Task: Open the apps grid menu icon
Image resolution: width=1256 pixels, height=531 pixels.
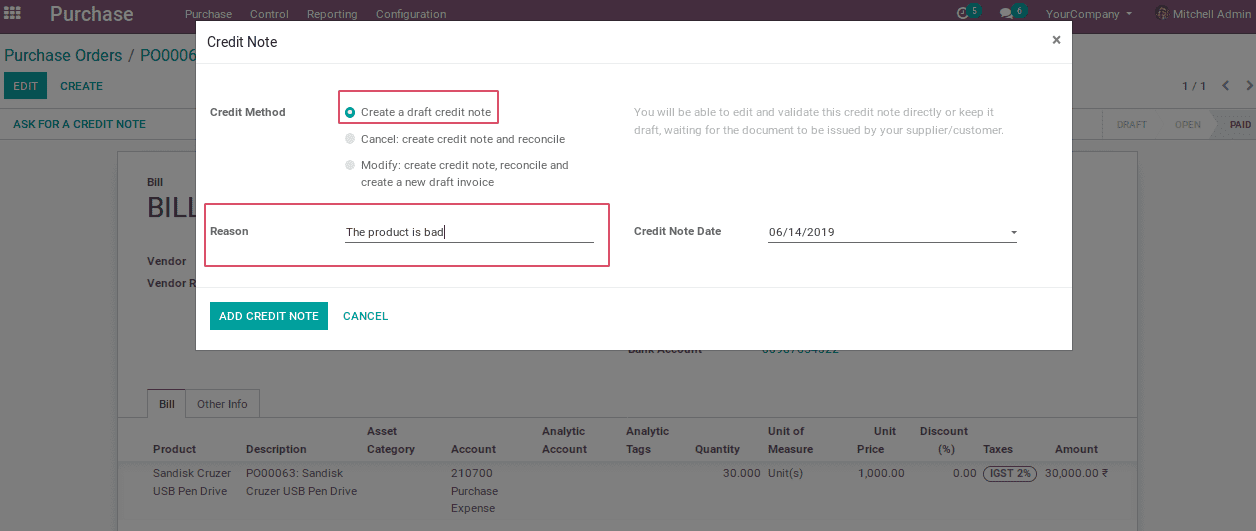Action: point(13,14)
